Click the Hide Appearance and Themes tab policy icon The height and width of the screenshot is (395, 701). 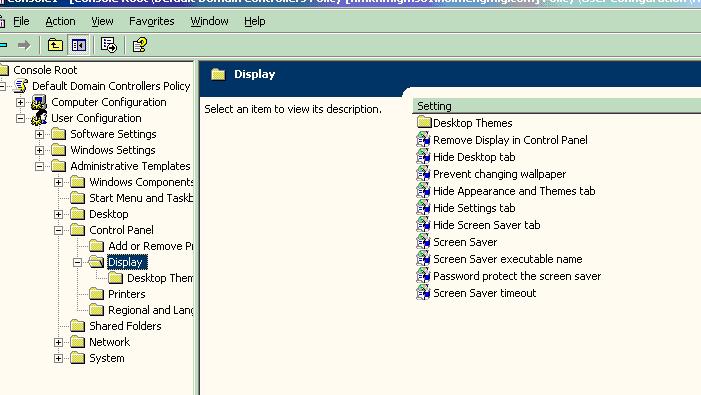coord(423,191)
